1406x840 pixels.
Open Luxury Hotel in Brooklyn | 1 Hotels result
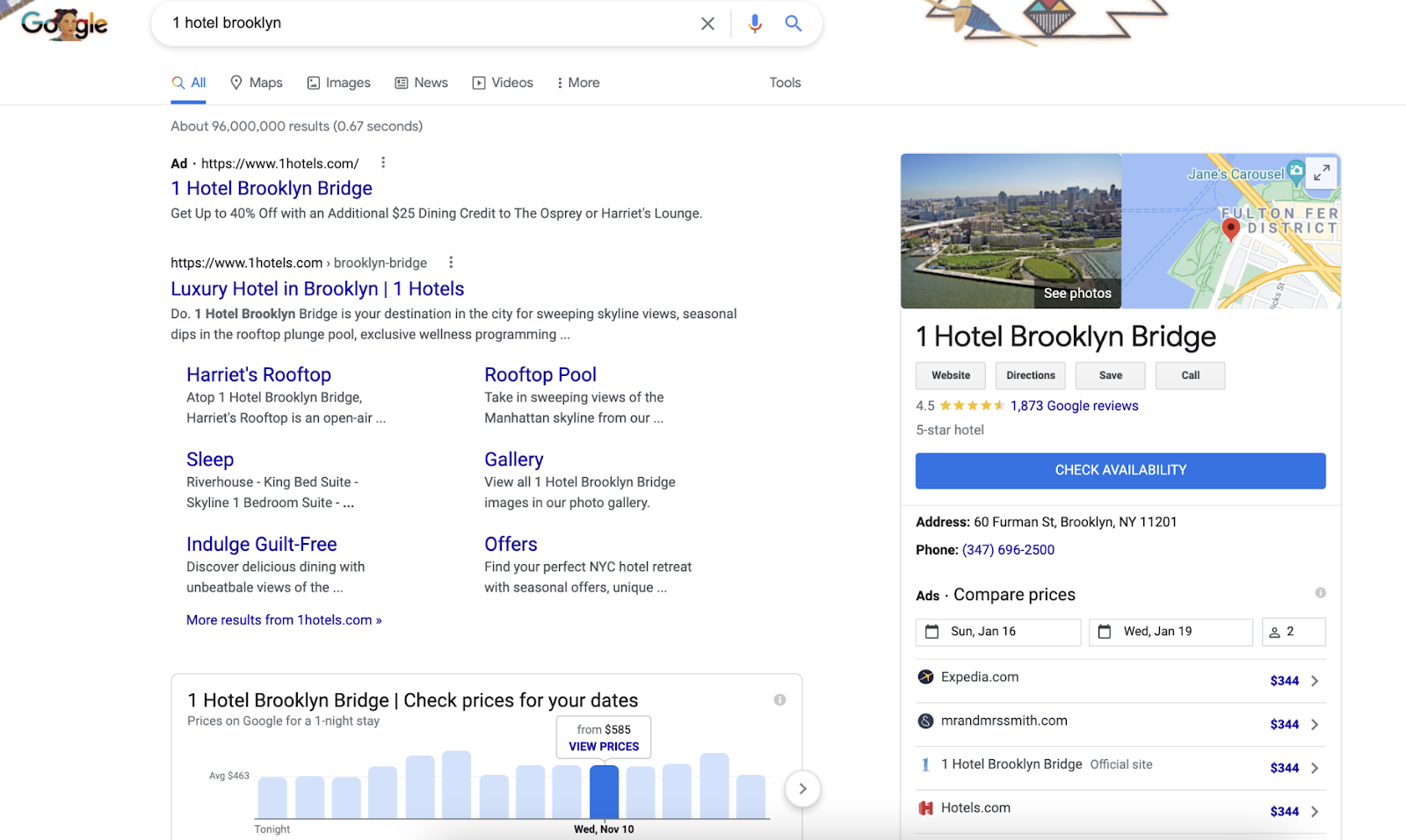pos(317,289)
